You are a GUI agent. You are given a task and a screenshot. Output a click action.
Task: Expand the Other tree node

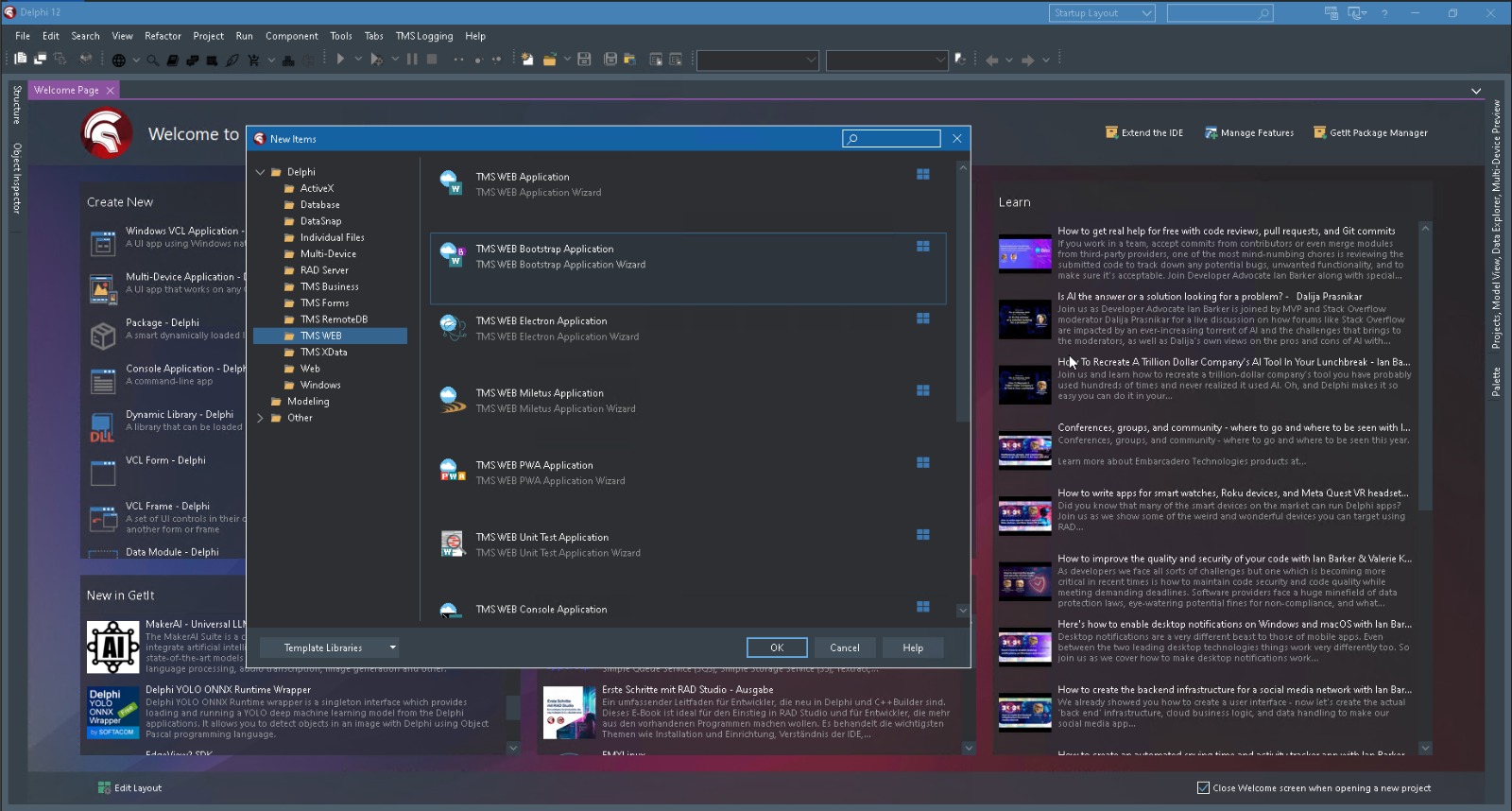[260, 418]
